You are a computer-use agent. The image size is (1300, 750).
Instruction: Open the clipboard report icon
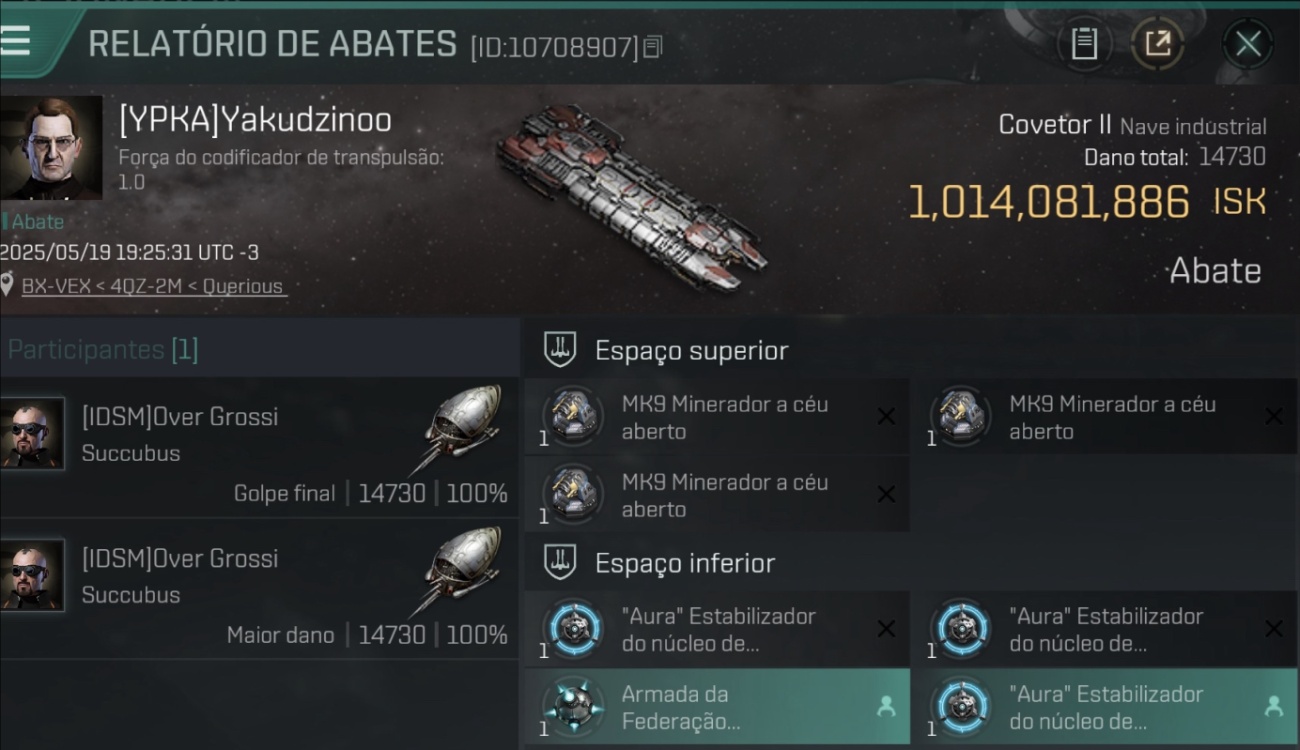click(x=1084, y=43)
